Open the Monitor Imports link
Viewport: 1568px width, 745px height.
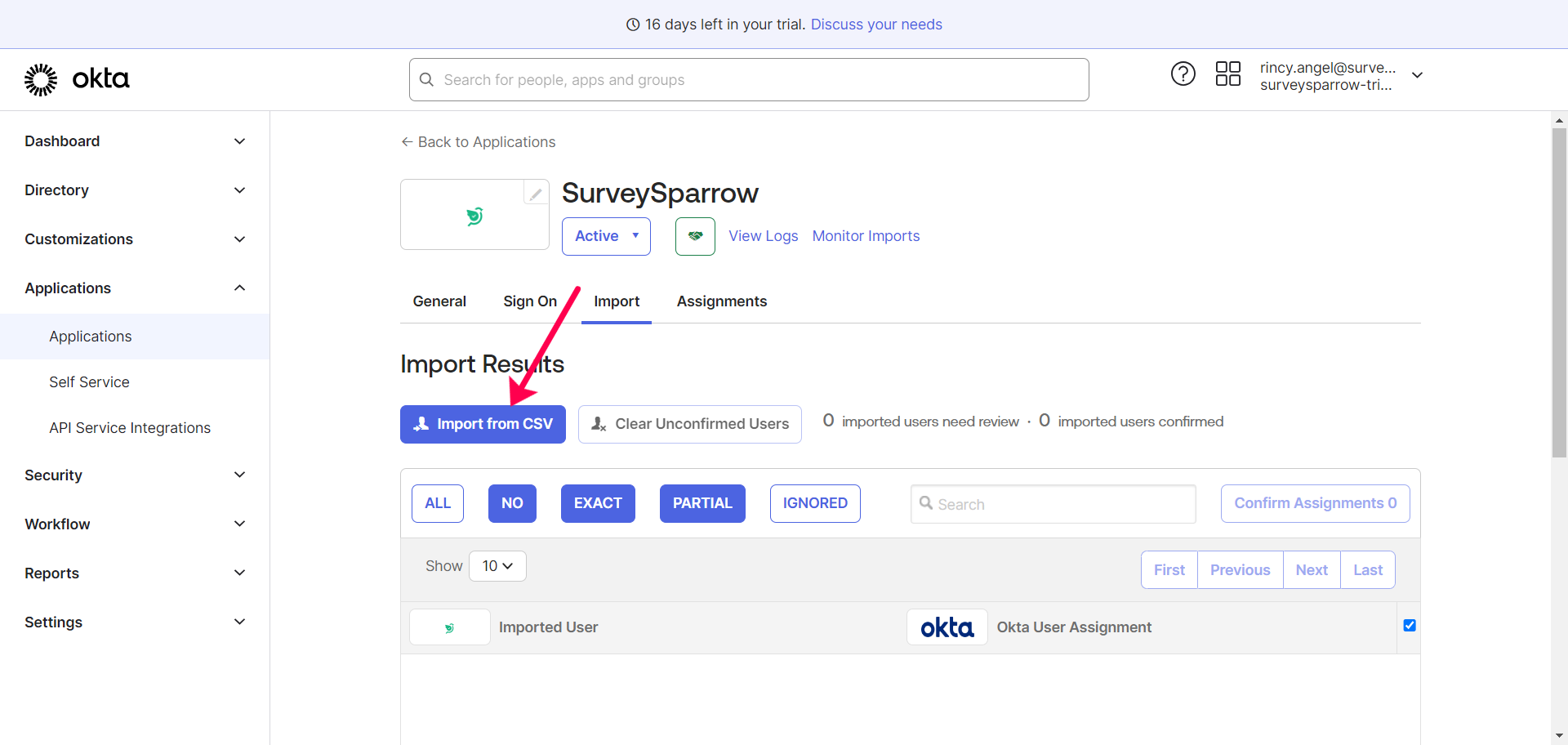[866, 236]
